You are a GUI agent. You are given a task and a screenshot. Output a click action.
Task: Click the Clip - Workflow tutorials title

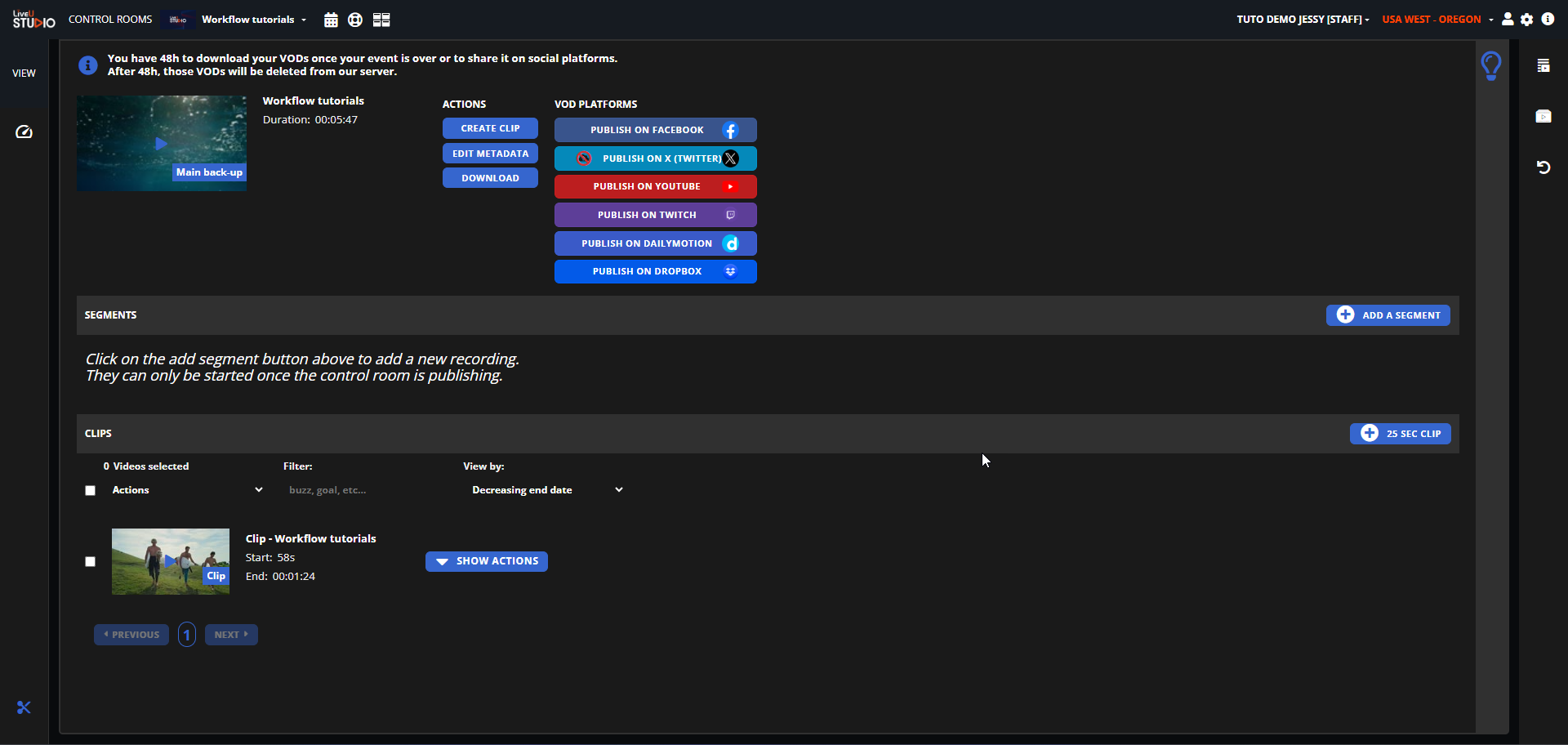click(311, 538)
